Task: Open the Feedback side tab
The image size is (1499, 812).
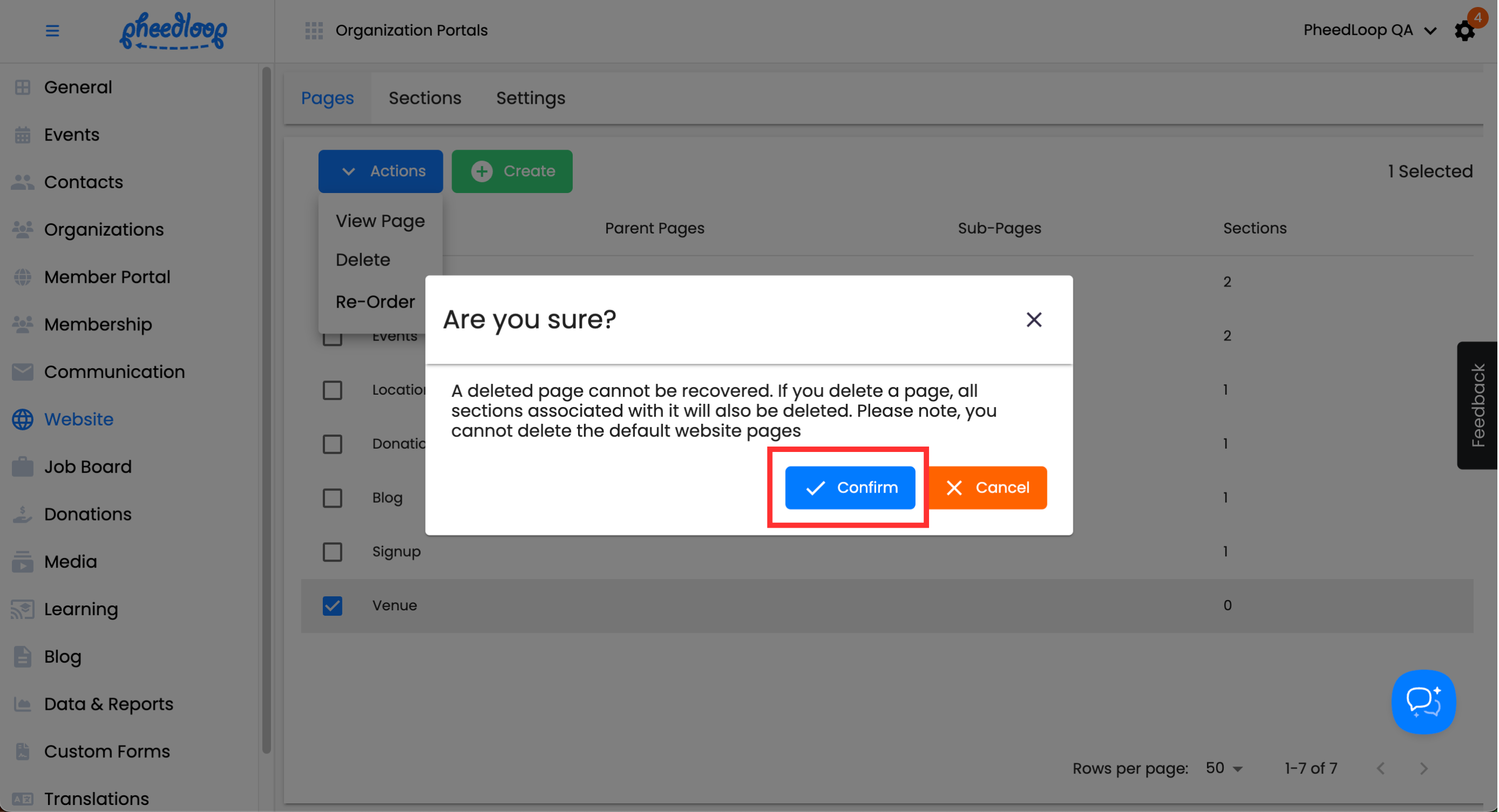Action: (x=1477, y=405)
